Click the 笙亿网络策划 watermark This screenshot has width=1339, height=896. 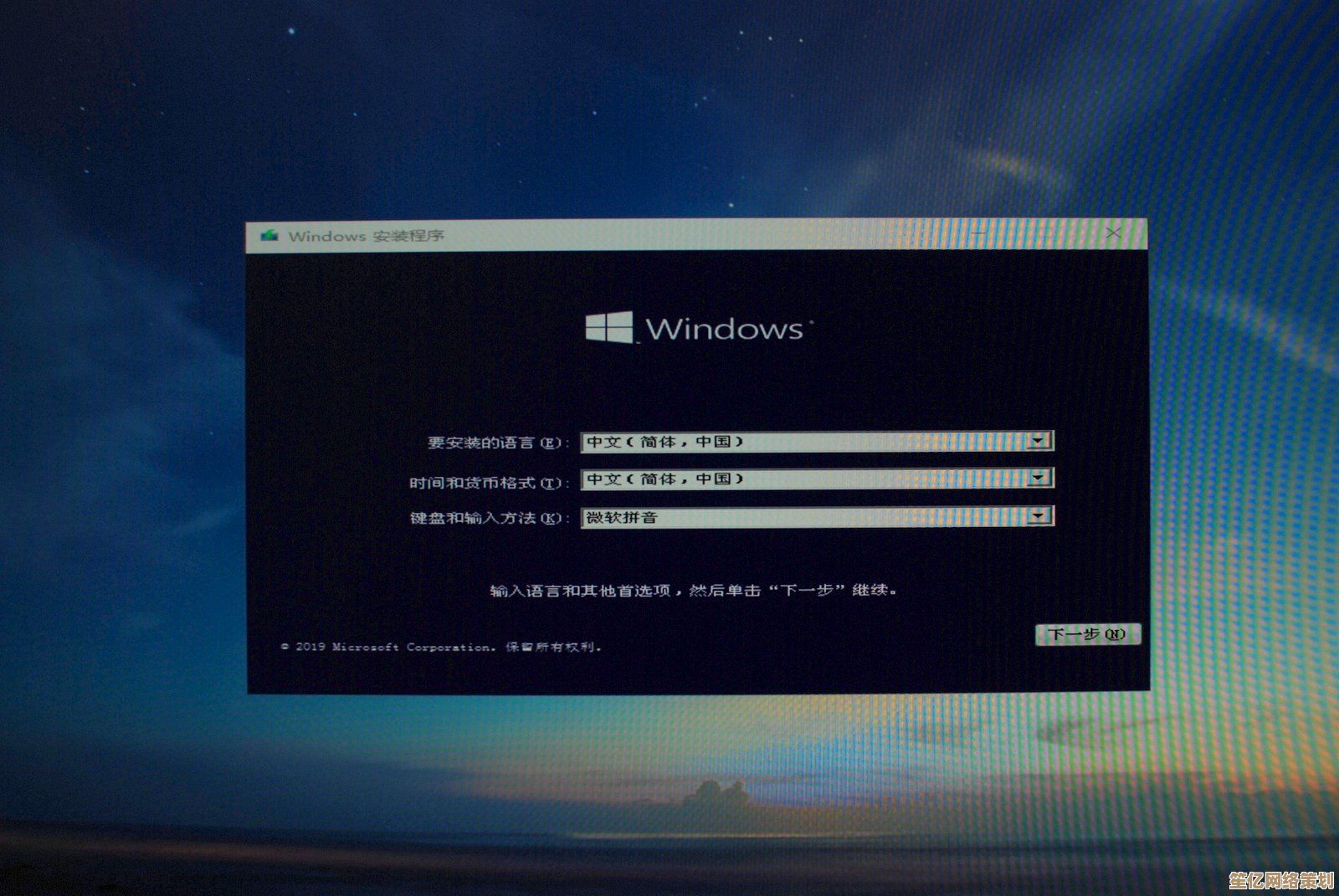[x=1280, y=880]
